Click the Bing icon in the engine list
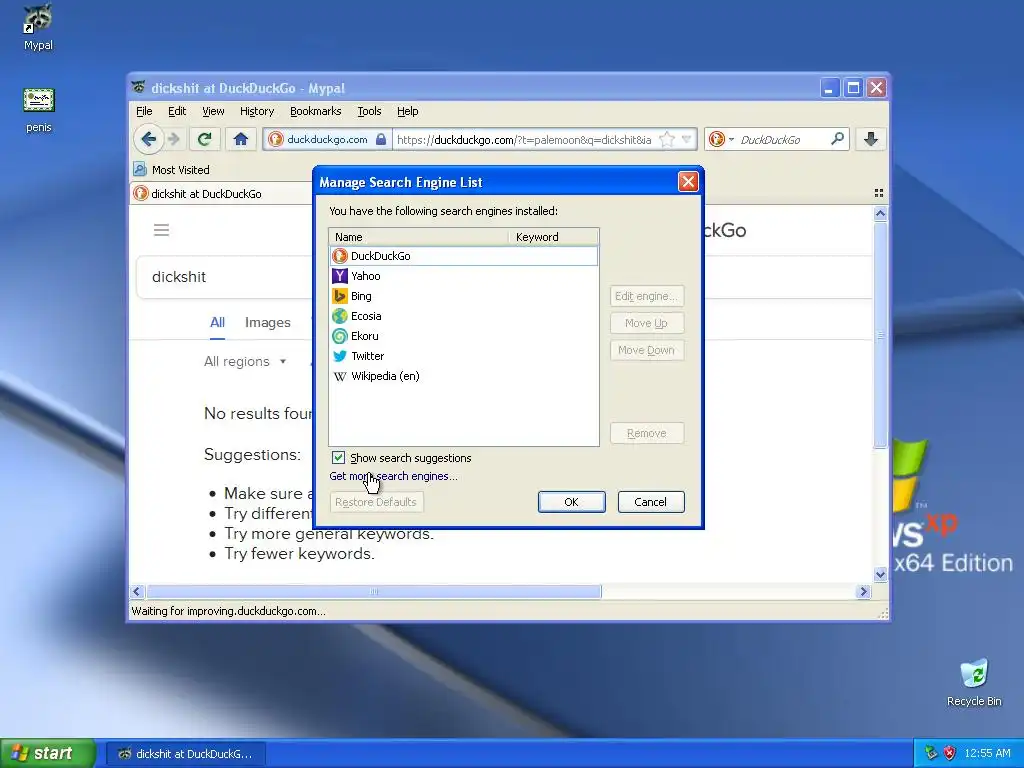This screenshot has width=1024, height=768. tap(340, 296)
